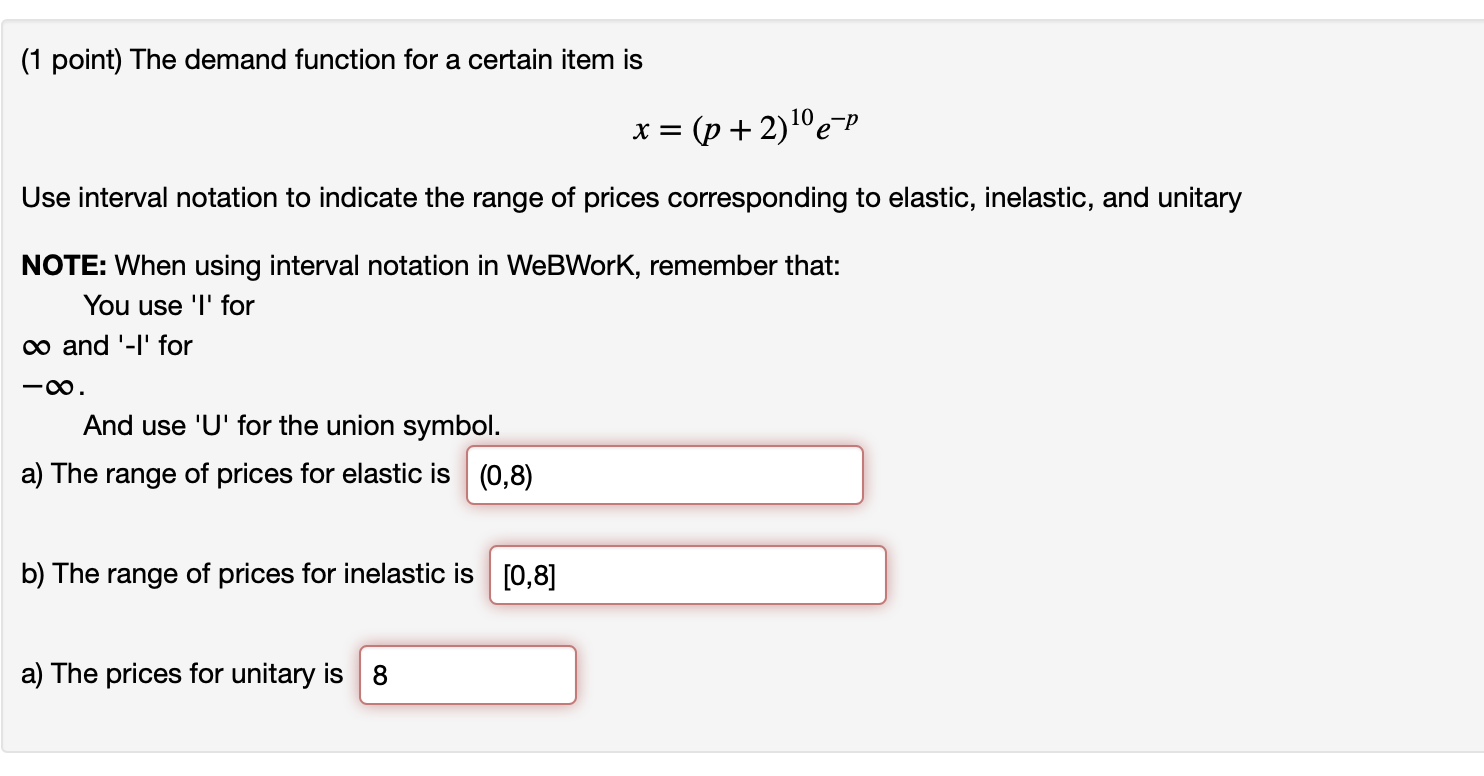Screen dimensions: 1484x776
Task: Click the inelastic price range input field
Action: pyautogui.click(x=687, y=575)
